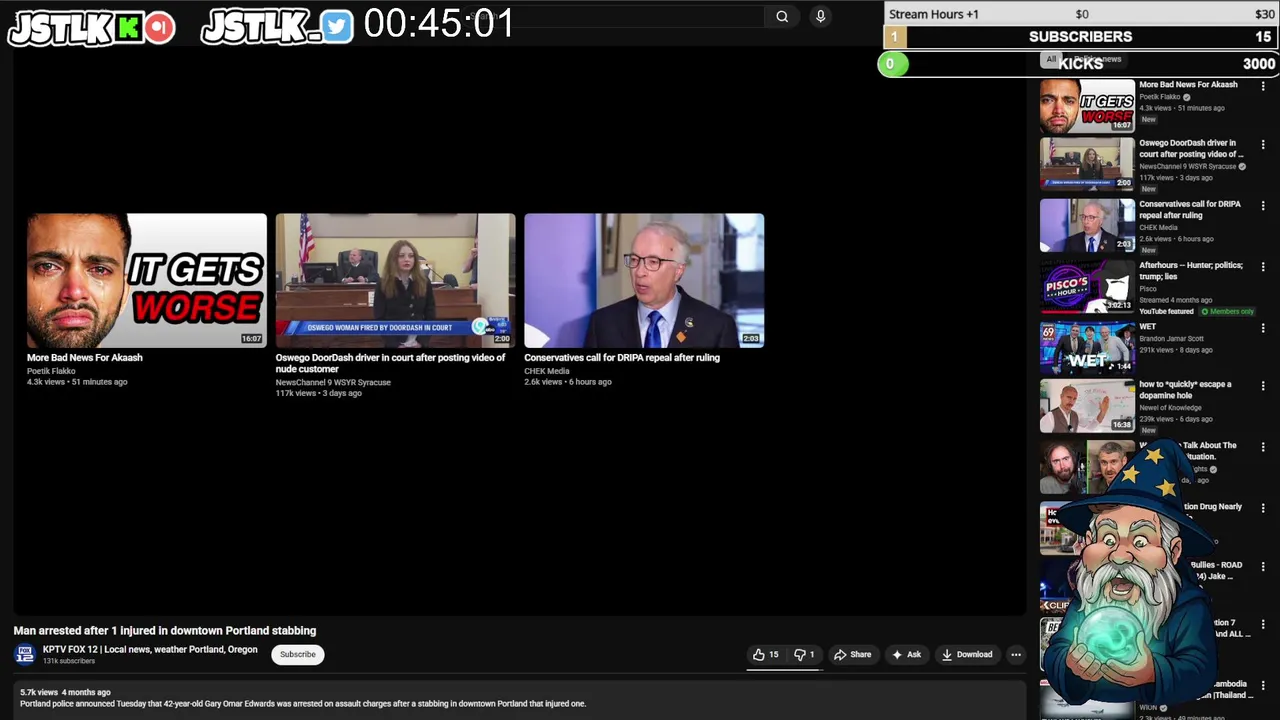Click sidebar title 'WET'

coord(1148,327)
